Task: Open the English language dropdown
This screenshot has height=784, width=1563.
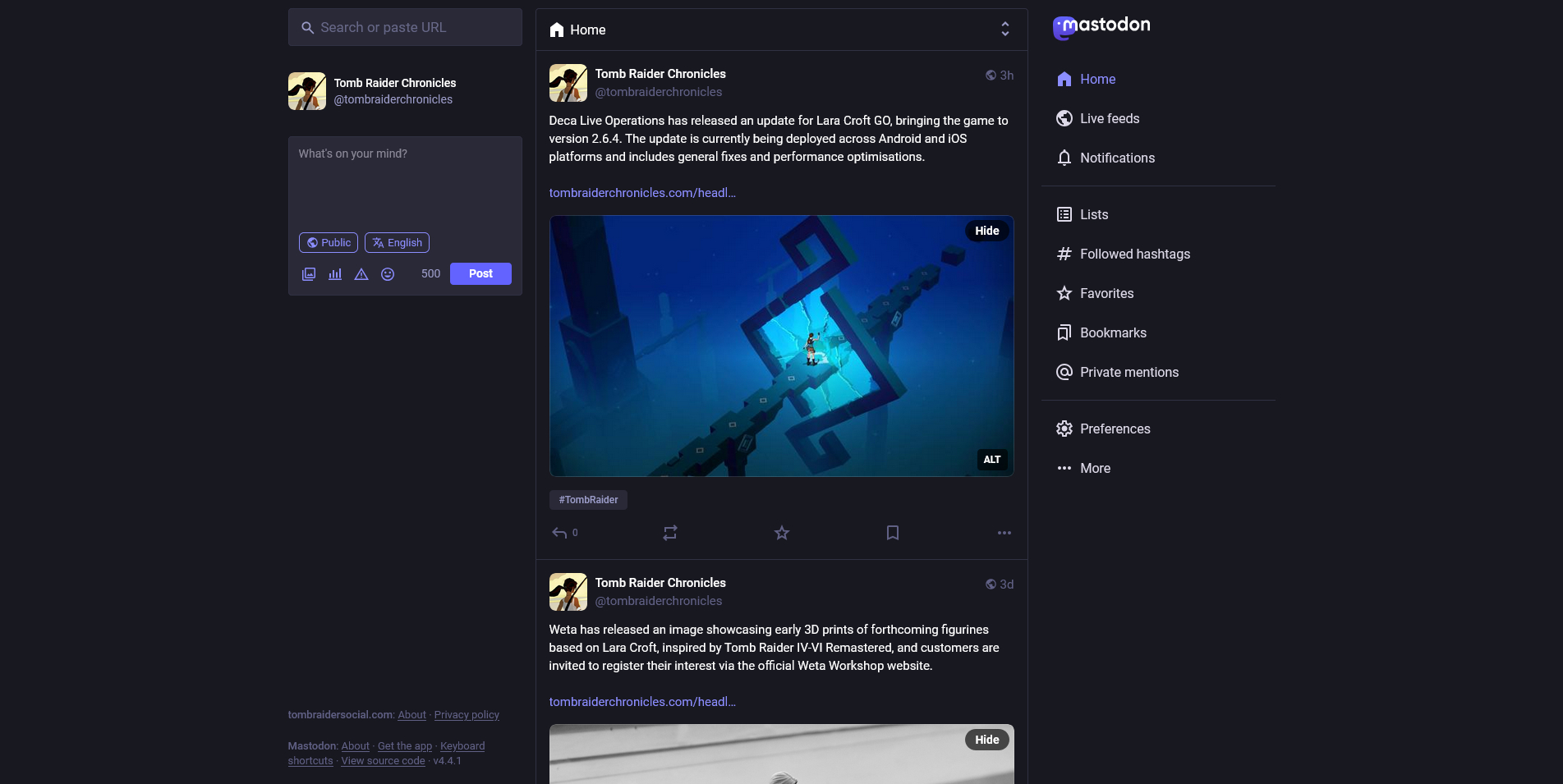Action: click(397, 243)
